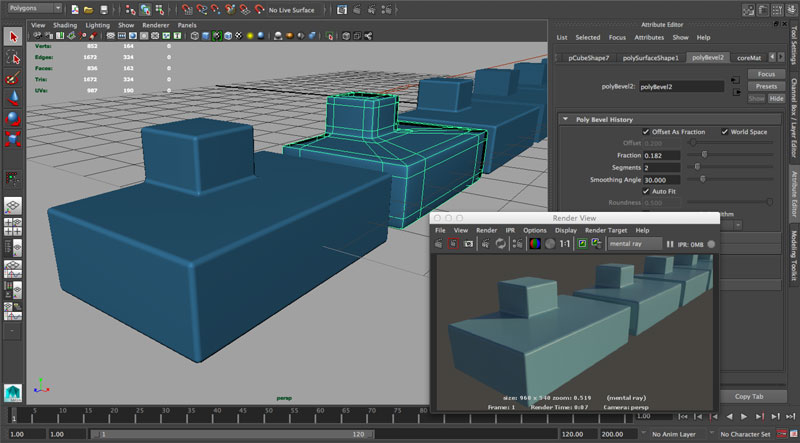
Task: Open viewport Shading menu
Action: 65,25
